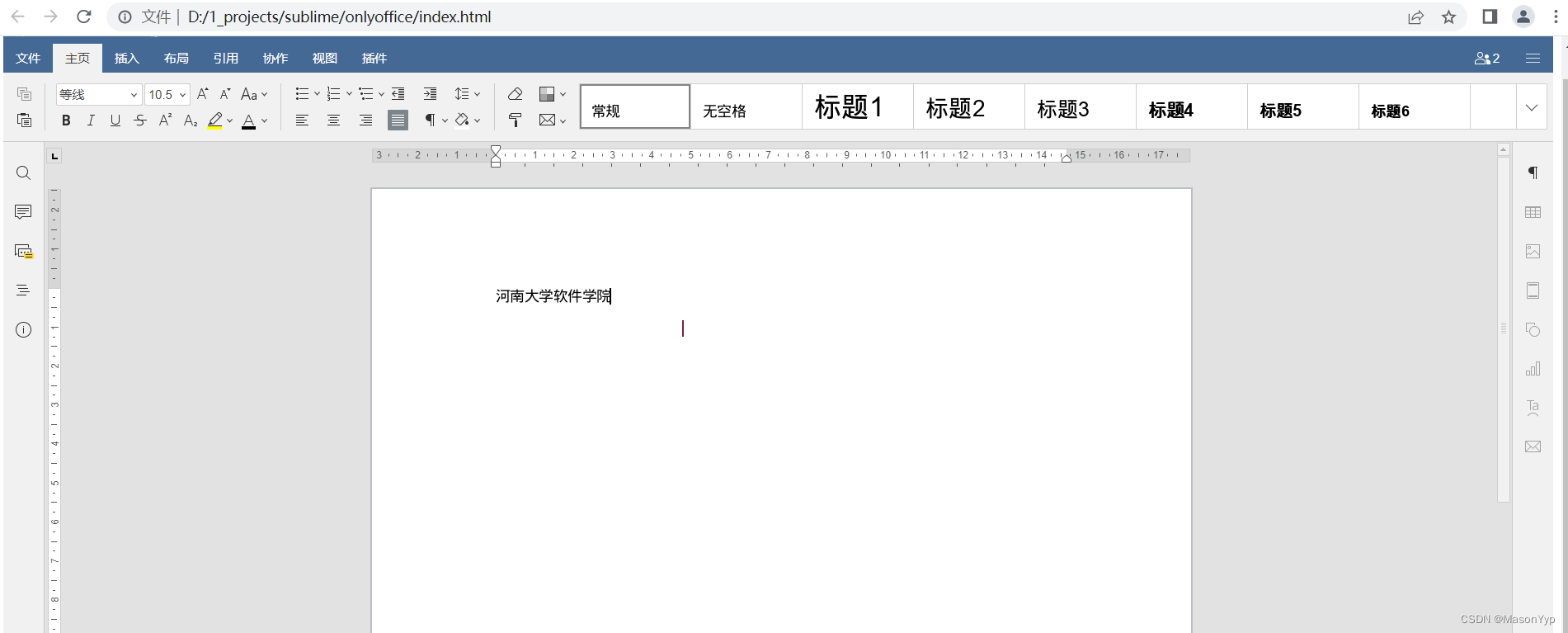Viewport: 1568px width, 633px height.
Task: Expand the multilevel list dropdown
Action: (381, 94)
